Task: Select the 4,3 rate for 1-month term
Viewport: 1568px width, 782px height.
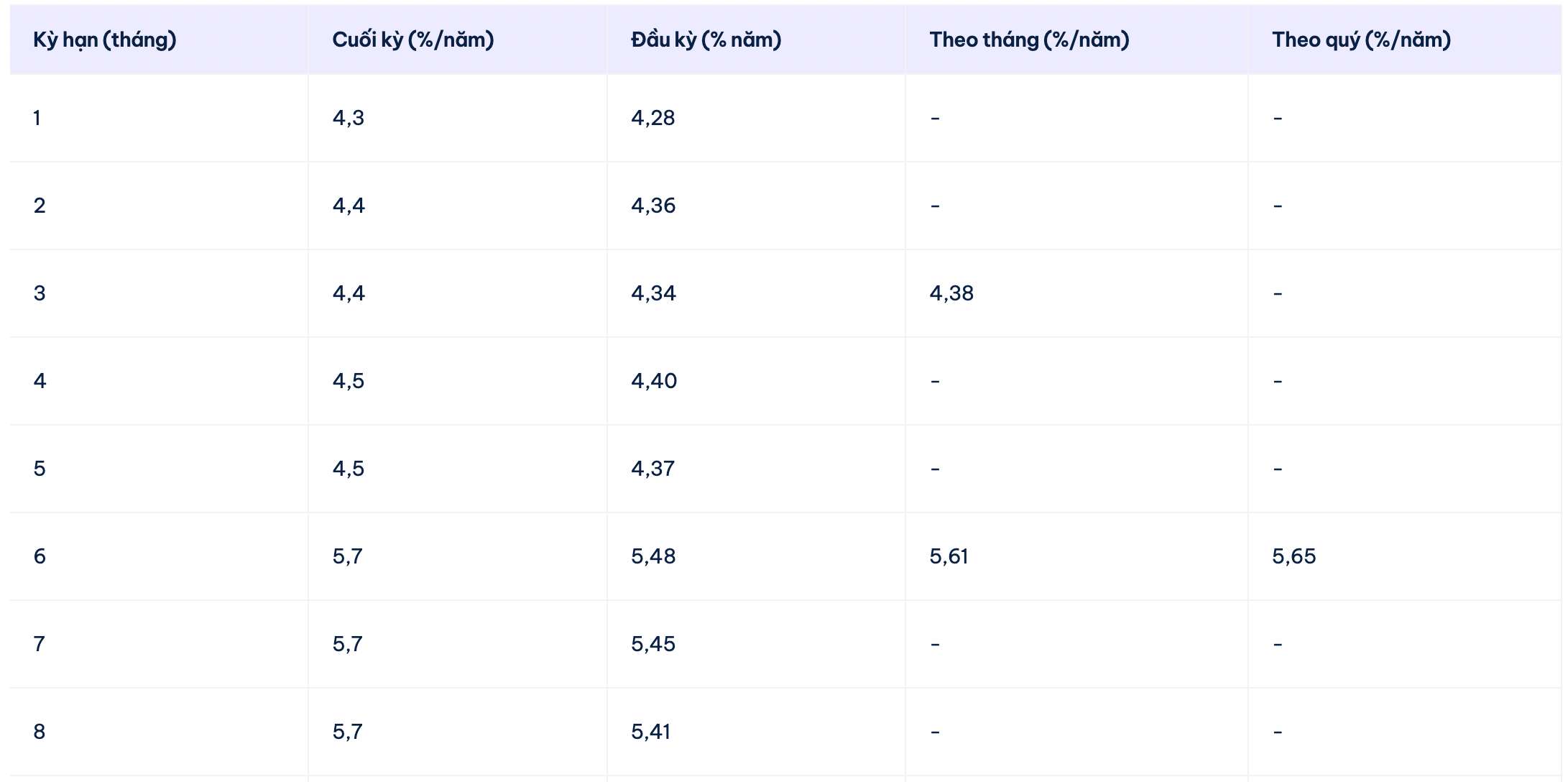Action: tap(349, 118)
